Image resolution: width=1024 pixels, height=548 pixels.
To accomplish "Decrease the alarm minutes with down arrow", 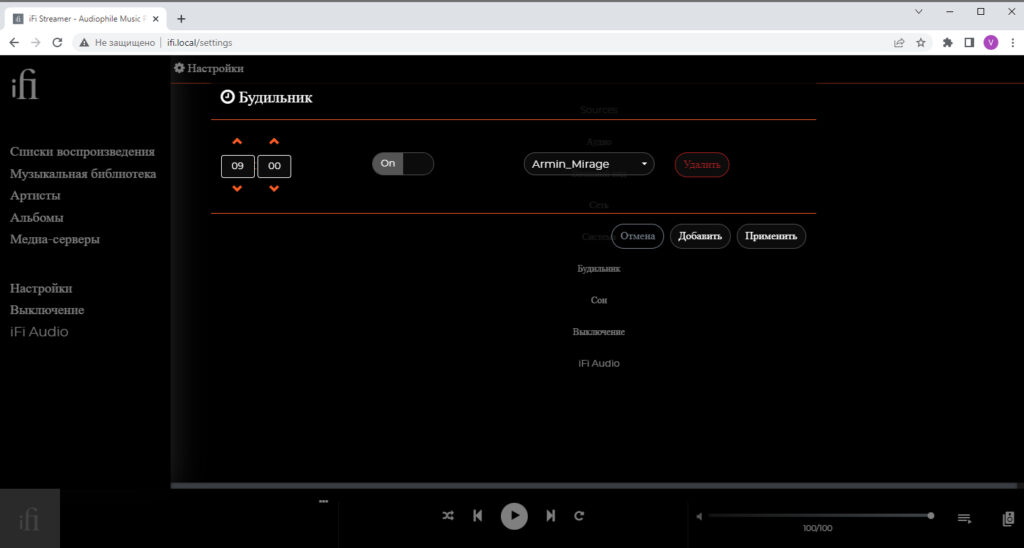I will (274, 189).
